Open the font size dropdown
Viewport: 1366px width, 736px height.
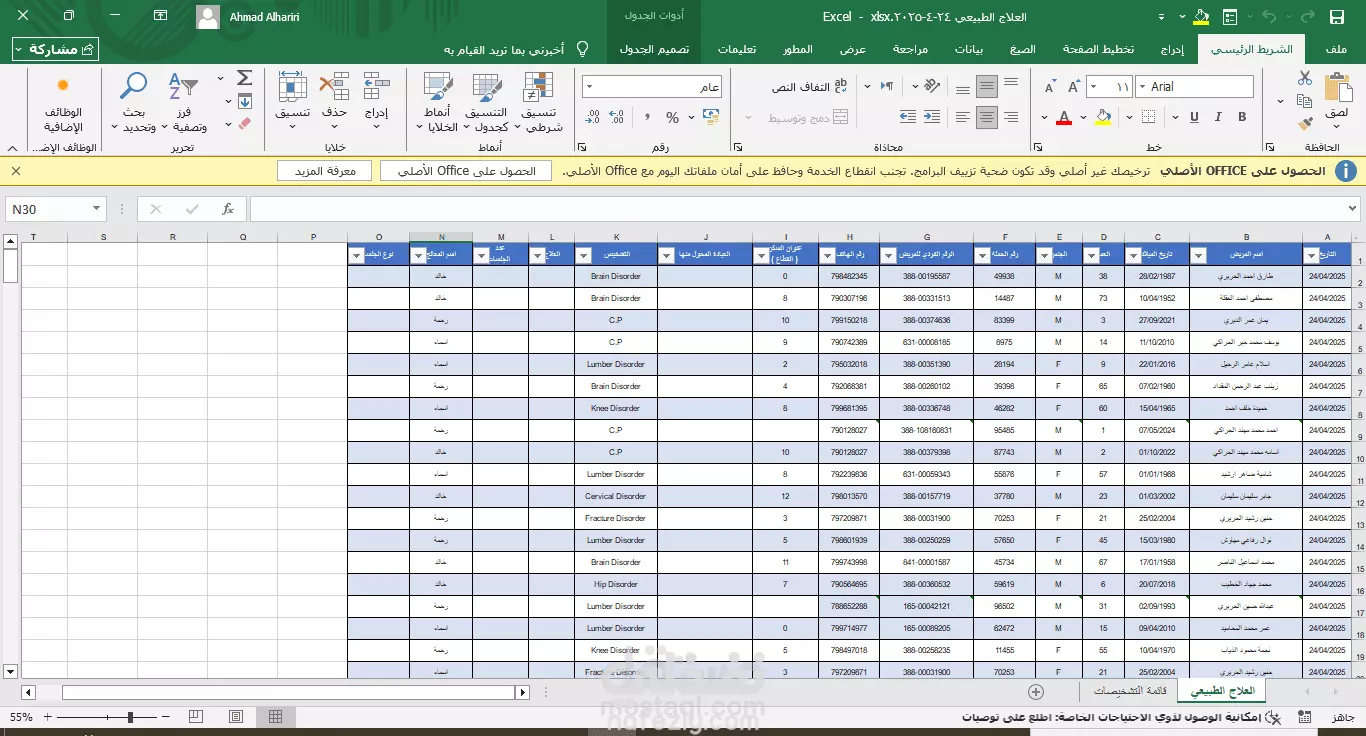1093,87
